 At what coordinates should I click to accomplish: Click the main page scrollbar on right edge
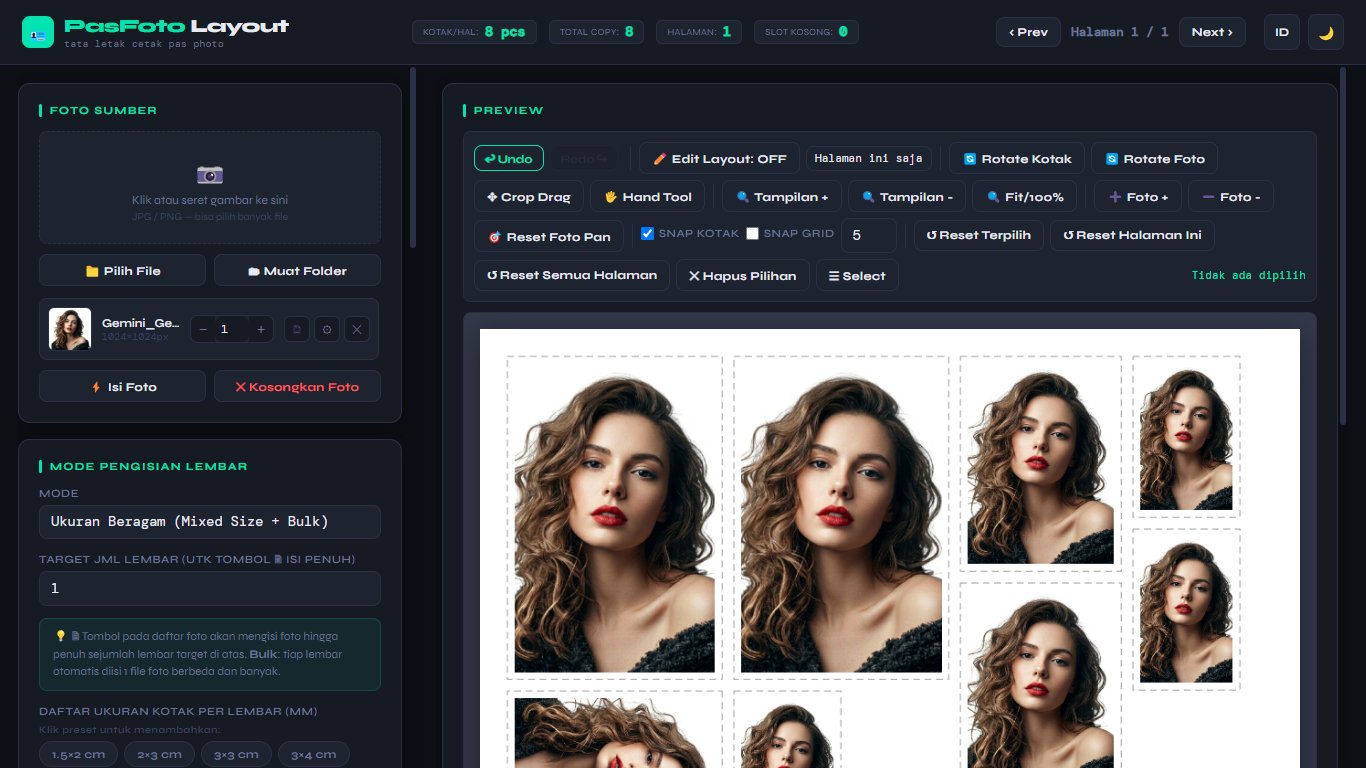[x=1345, y=245]
